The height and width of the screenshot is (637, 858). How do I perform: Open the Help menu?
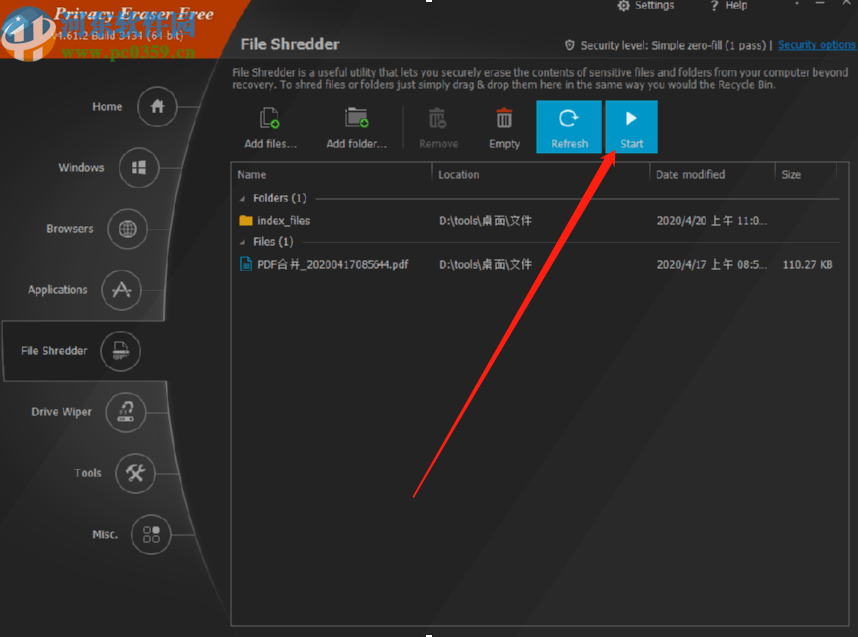728,5
